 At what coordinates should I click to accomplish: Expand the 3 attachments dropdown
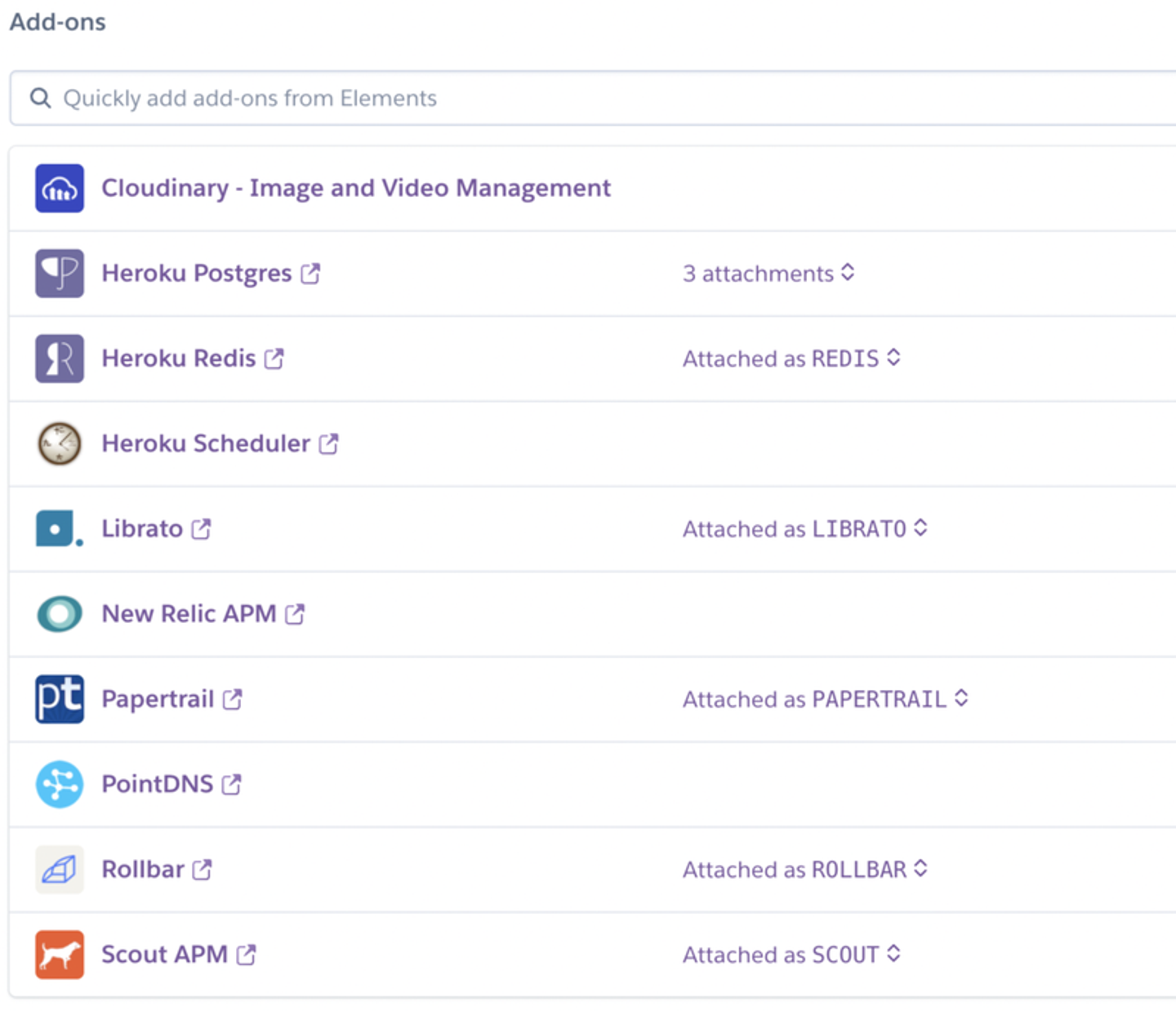tap(768, 274)
